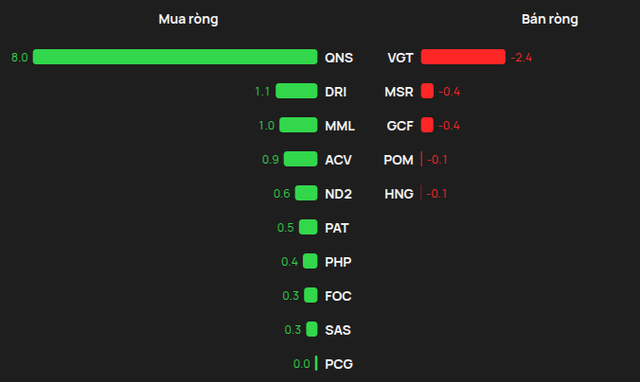Select the HNG ticker label
Viewport: 640px width, 382px height.
click(399, 194)
